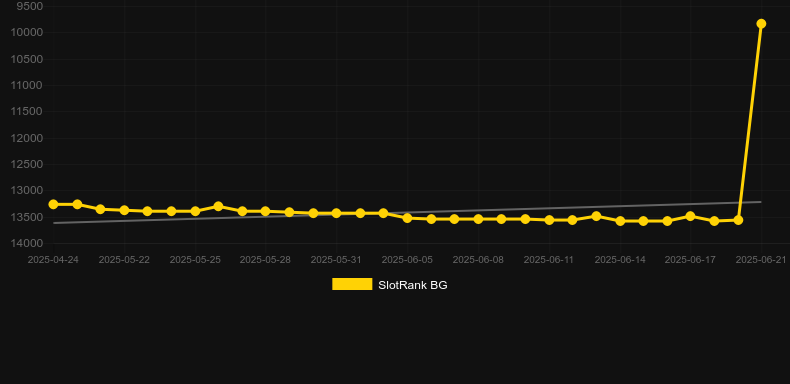Screen dimensions: 790x384
Task: Click the data point above 2025-06-11
Action: (x=549, y=220)
